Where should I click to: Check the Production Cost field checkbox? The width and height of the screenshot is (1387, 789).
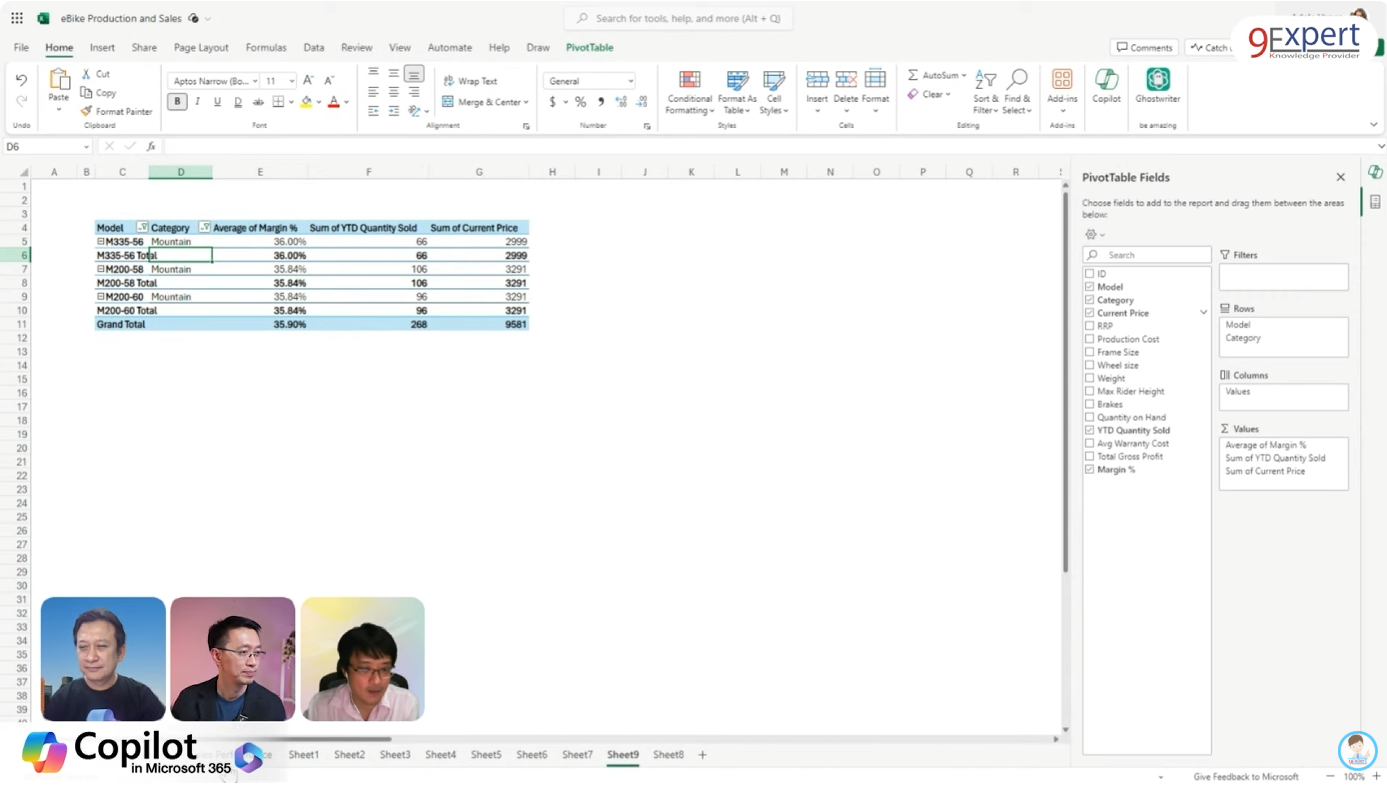pos(1089,339)
